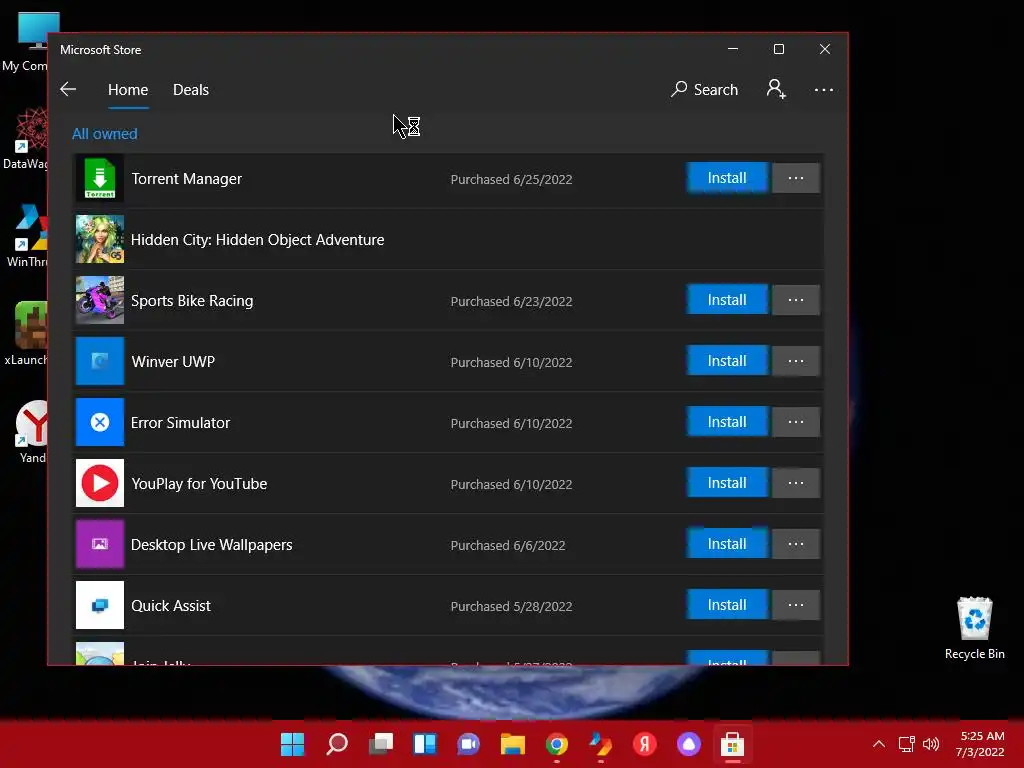This screenshot has height=768, width=1024.
Task: Install Quick Assist
Action: click(727, 605)
